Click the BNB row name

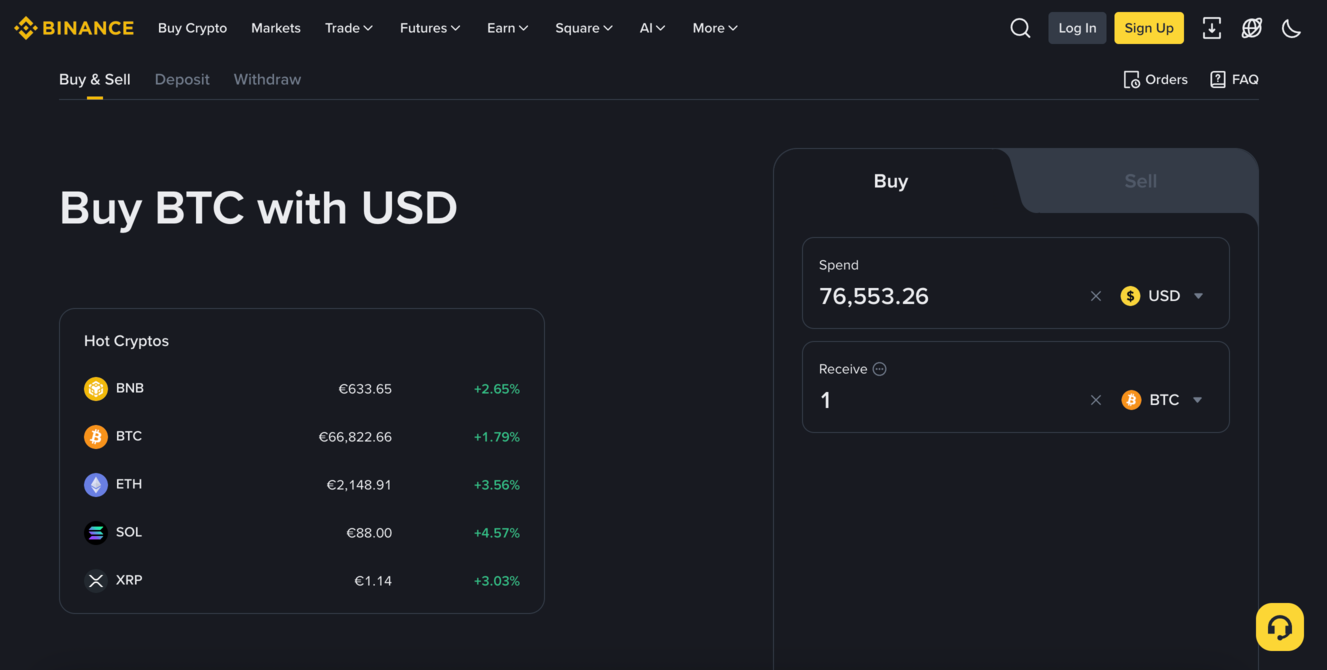[x=130, y=388]
